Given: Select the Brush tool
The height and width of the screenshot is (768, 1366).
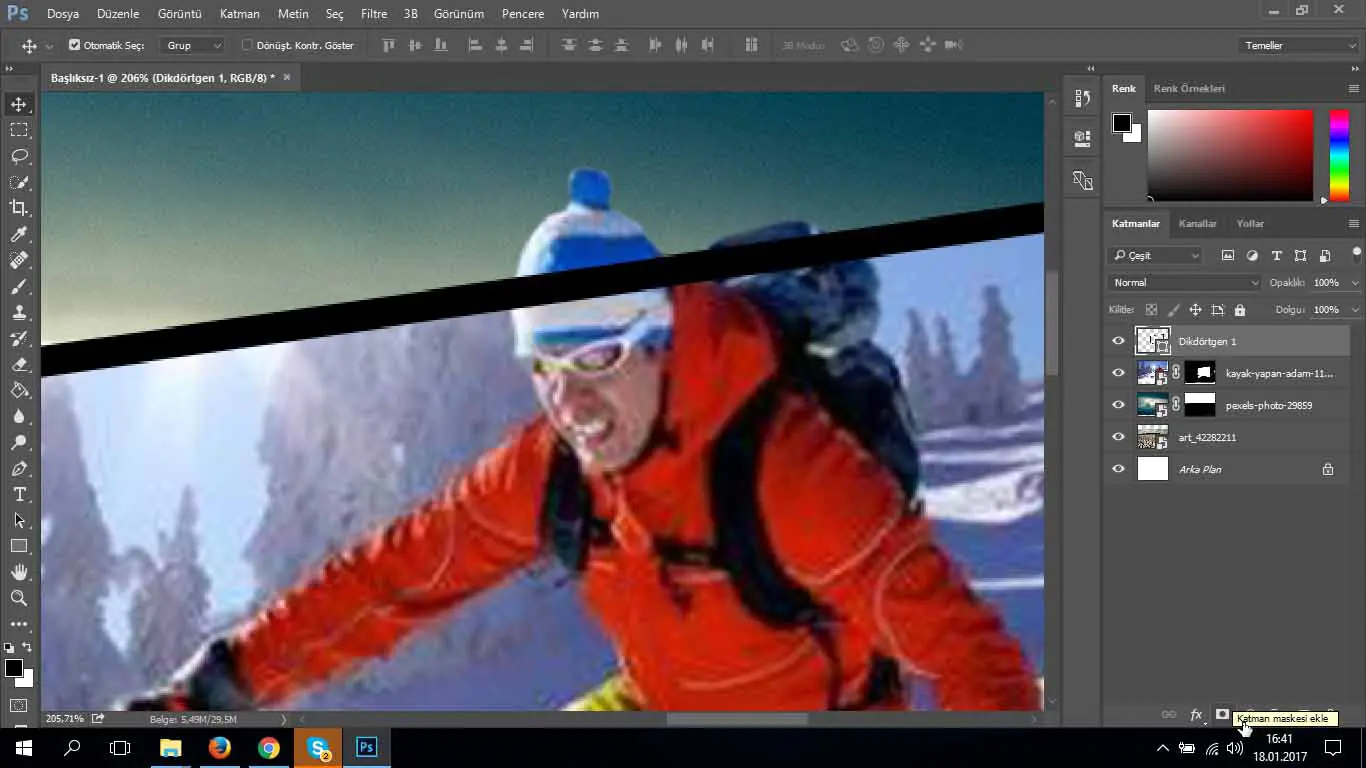Looking at the screenshot, I should (x=19, y=287).
